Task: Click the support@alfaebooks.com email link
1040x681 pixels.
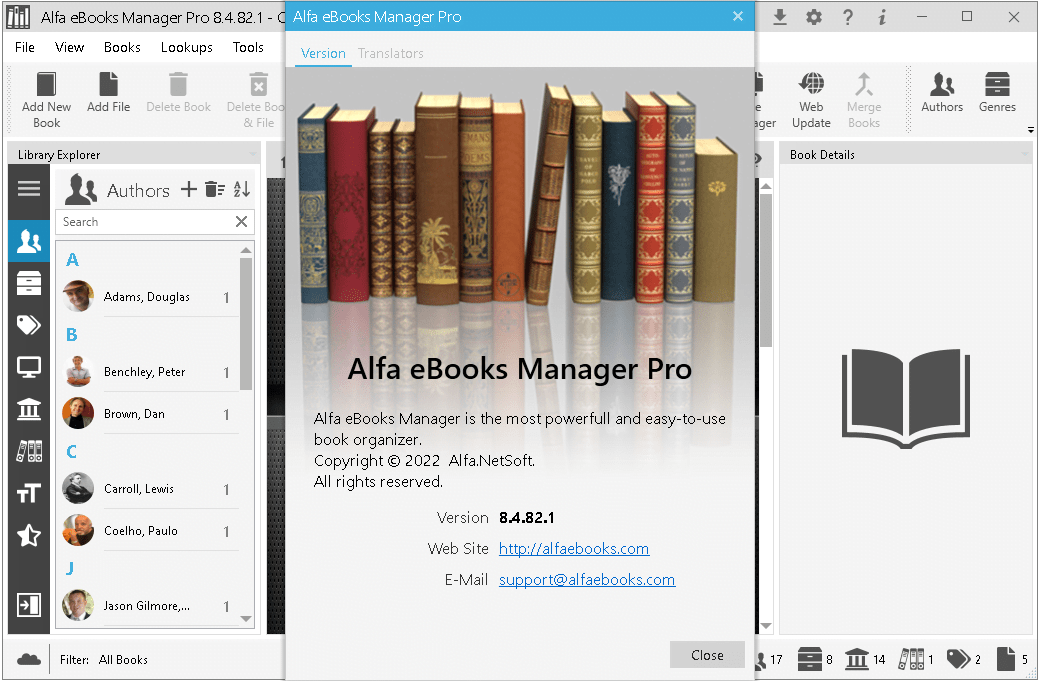Action: (x=587, y=580)
